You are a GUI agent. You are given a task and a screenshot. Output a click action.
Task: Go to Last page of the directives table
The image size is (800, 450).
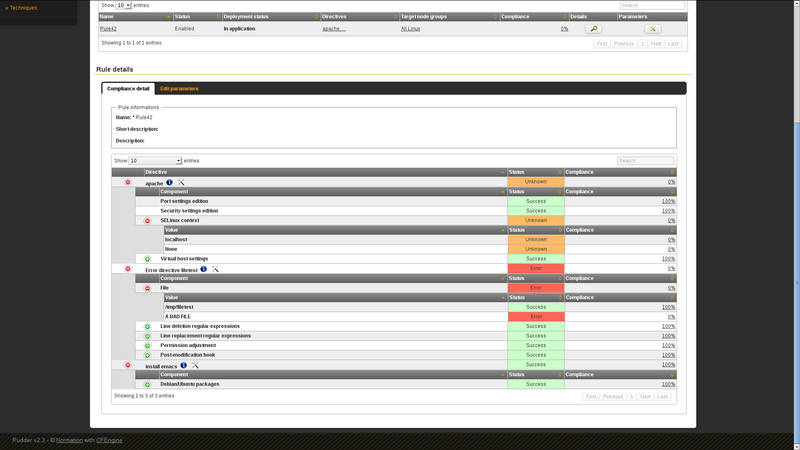662,397
